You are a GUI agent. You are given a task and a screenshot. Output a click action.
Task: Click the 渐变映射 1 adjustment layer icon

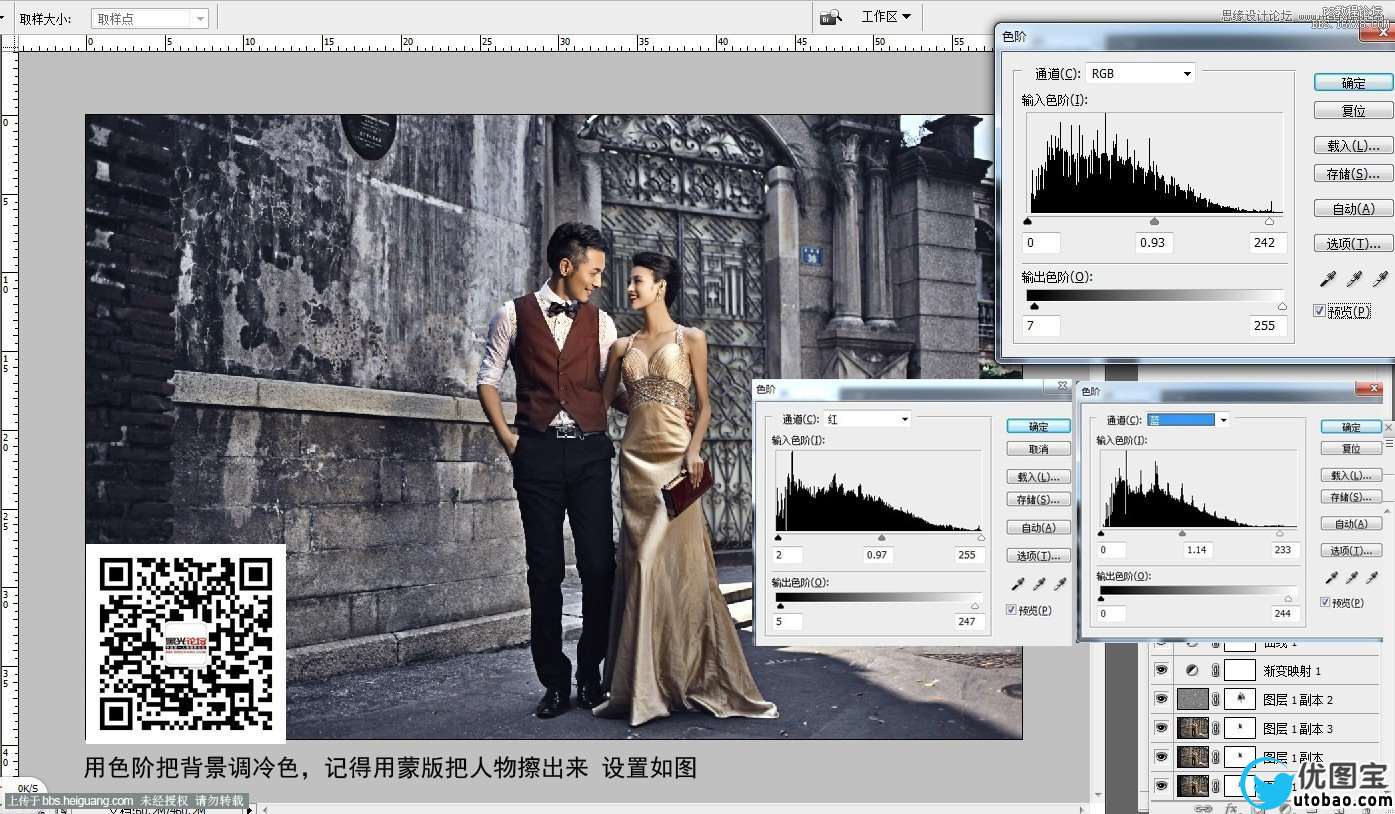tap(1192, 671)
